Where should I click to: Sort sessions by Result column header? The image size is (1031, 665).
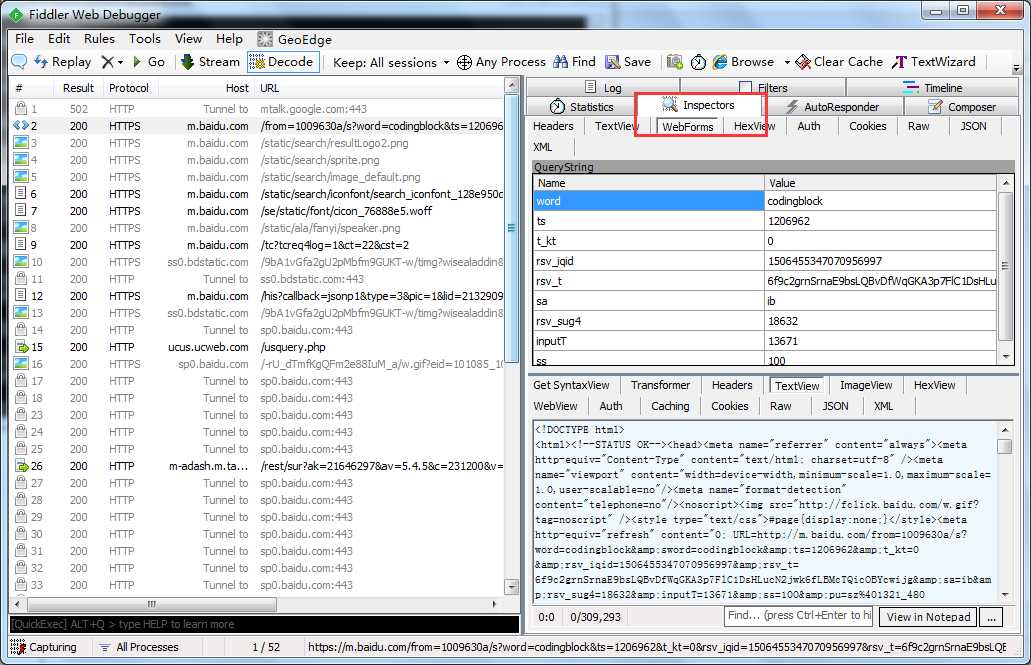[x=78, y=87]
